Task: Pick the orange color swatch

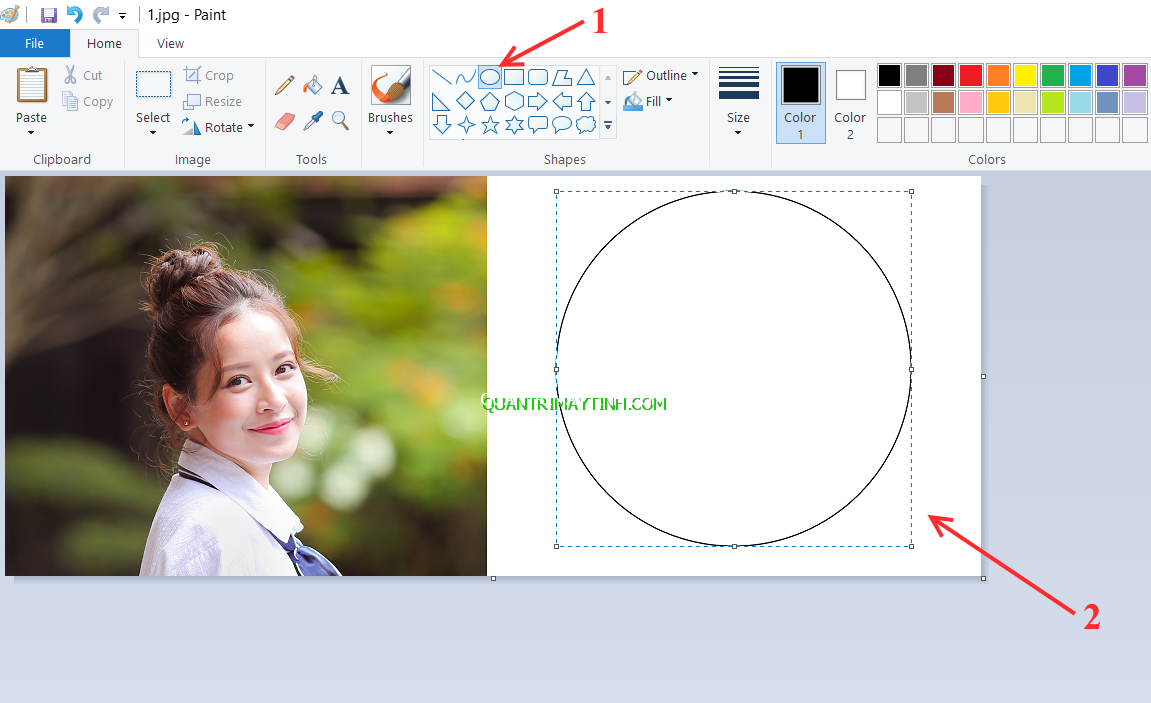Action: (x=998, y=76)
